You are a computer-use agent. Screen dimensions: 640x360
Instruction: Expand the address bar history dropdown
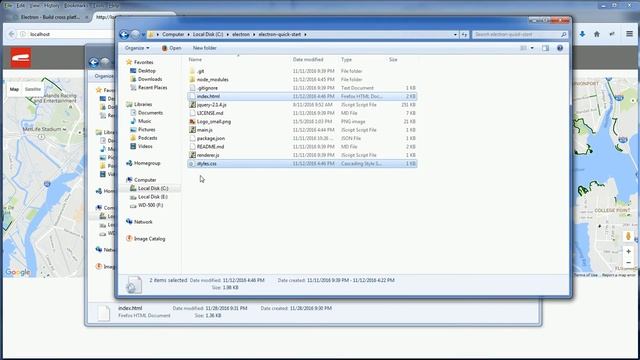pos(455,35)
